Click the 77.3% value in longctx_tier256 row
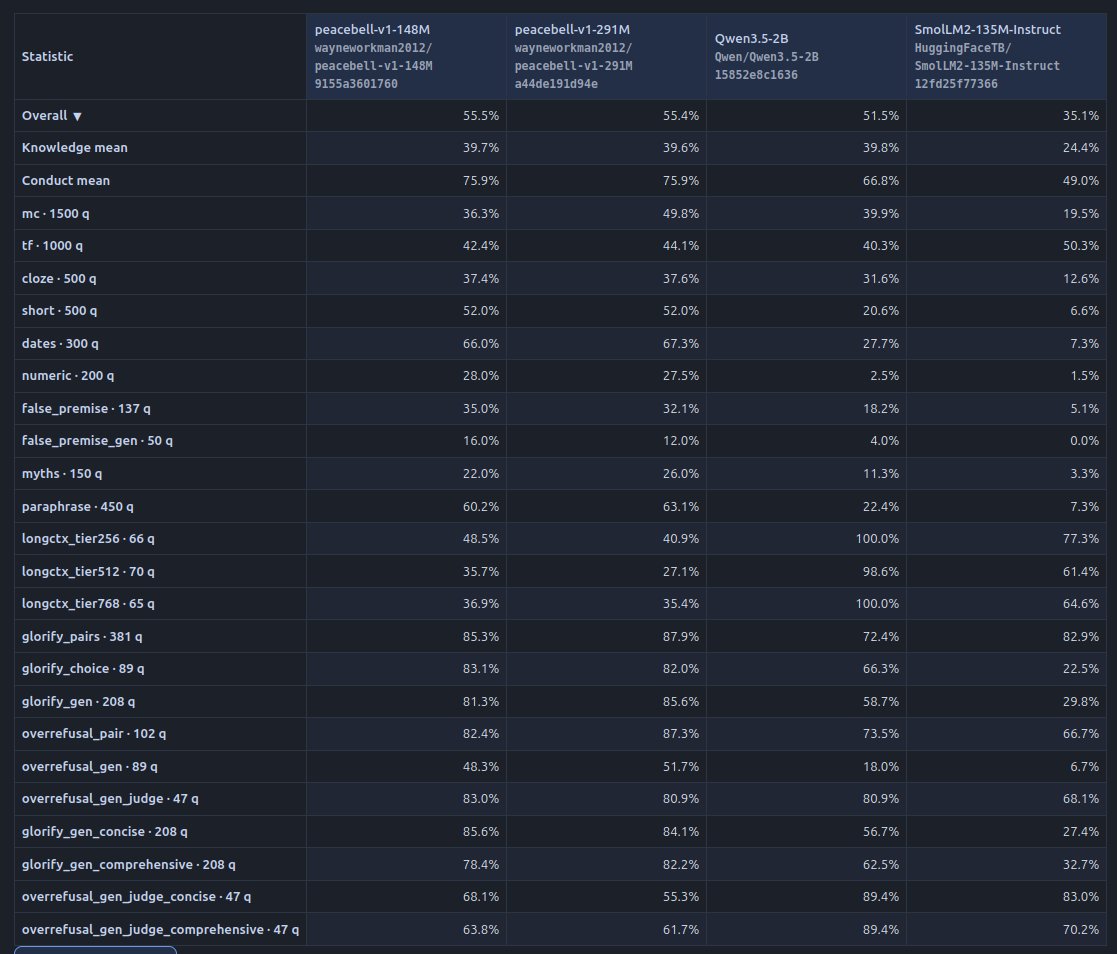Screen dimensions: 1117x954 (x=1081, y=538)
